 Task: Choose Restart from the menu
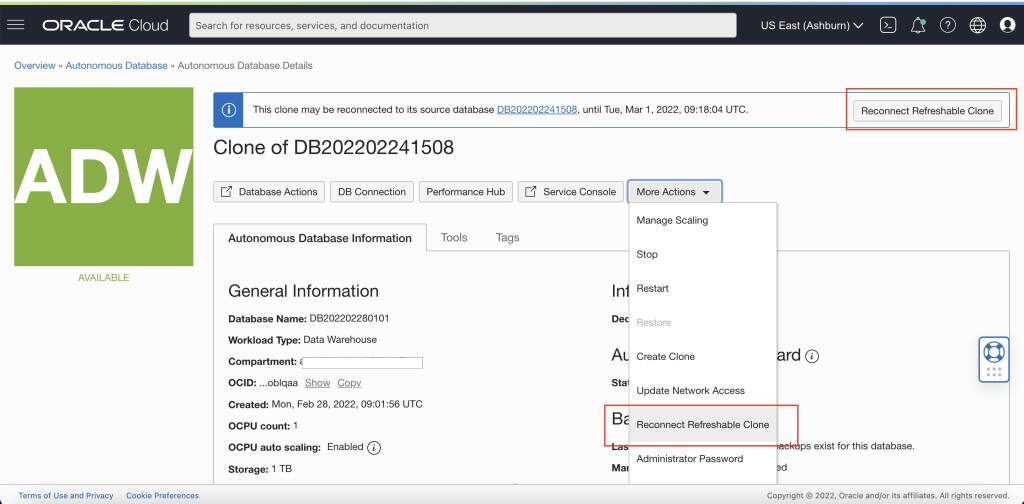pyautogui.click(x=703, y=289)
